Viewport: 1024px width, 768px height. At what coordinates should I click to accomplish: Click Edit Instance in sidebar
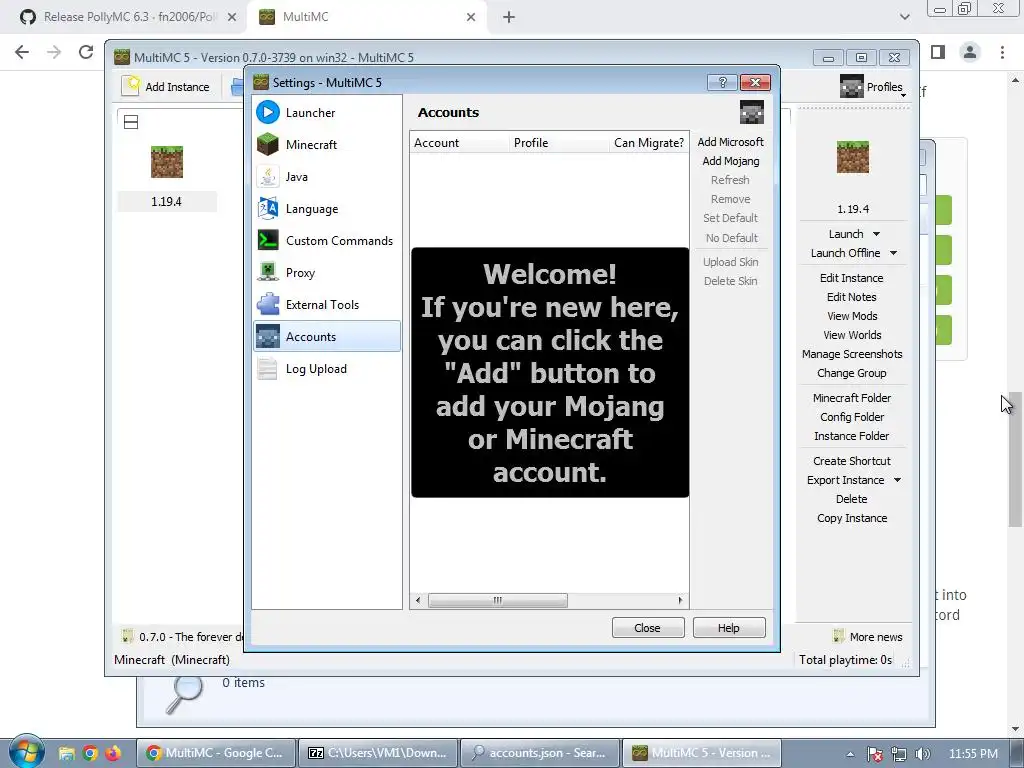pos(852,278)
